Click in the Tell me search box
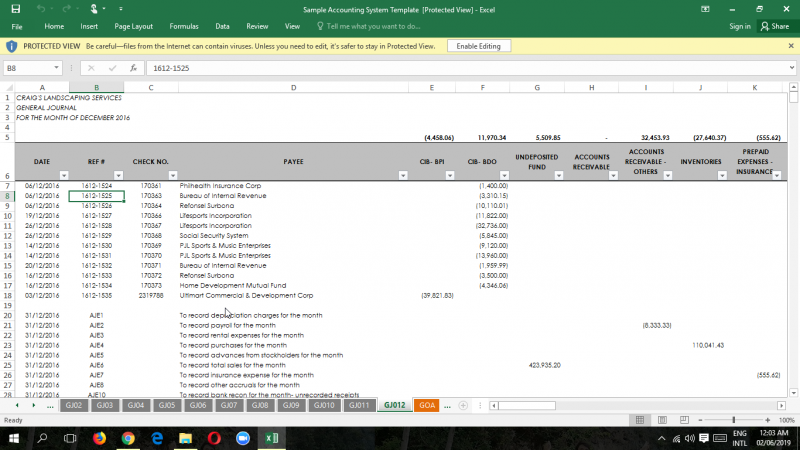Image resolution: width=800 pixels, height=450 pixels. click(372, 26)
